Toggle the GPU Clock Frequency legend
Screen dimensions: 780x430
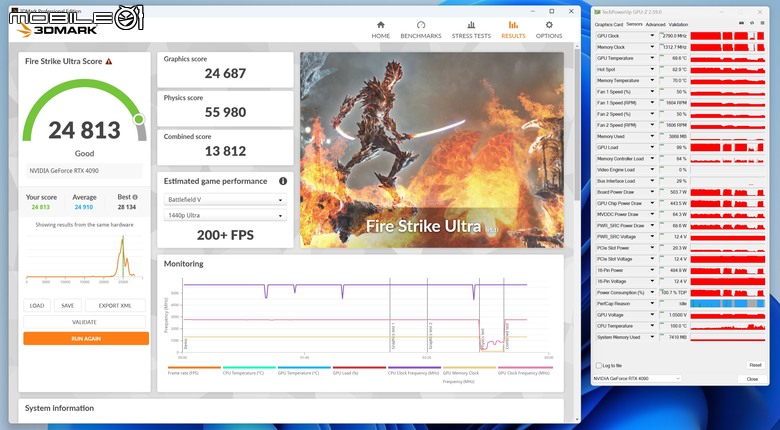[x=525, y=370]
